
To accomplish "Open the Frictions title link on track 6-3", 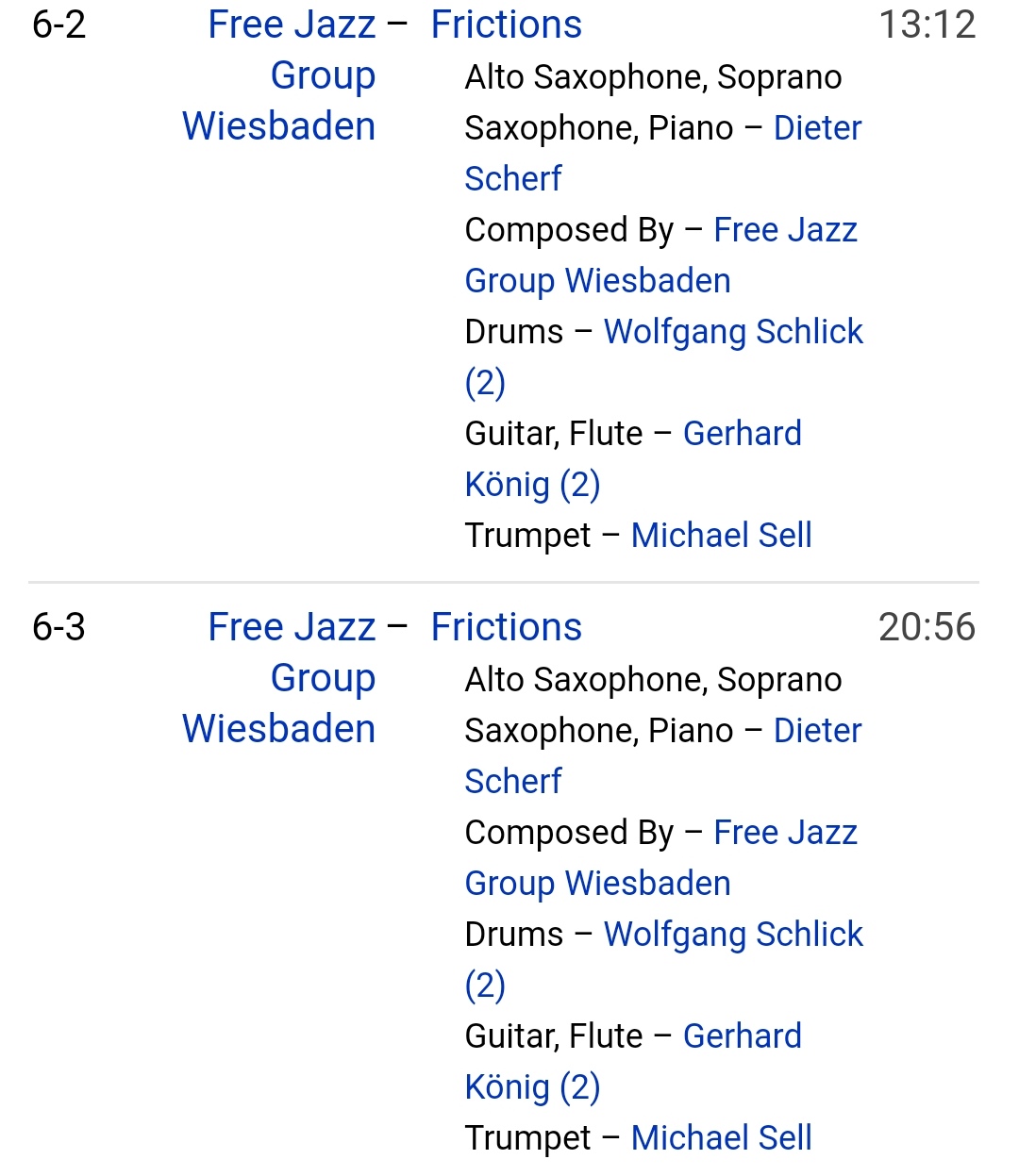I will tap(506, 627).
